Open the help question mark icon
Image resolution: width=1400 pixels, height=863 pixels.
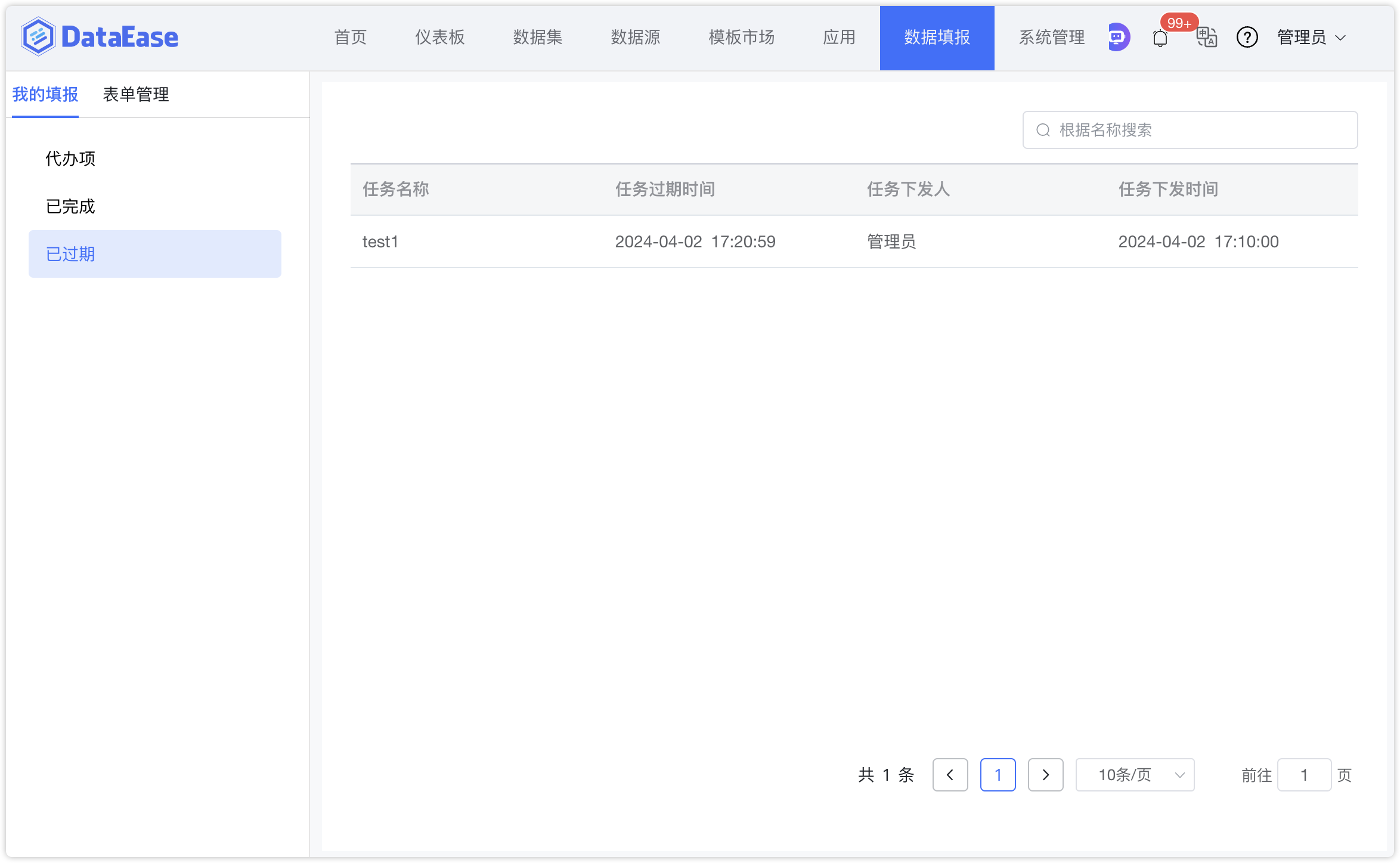point(1247,38)
